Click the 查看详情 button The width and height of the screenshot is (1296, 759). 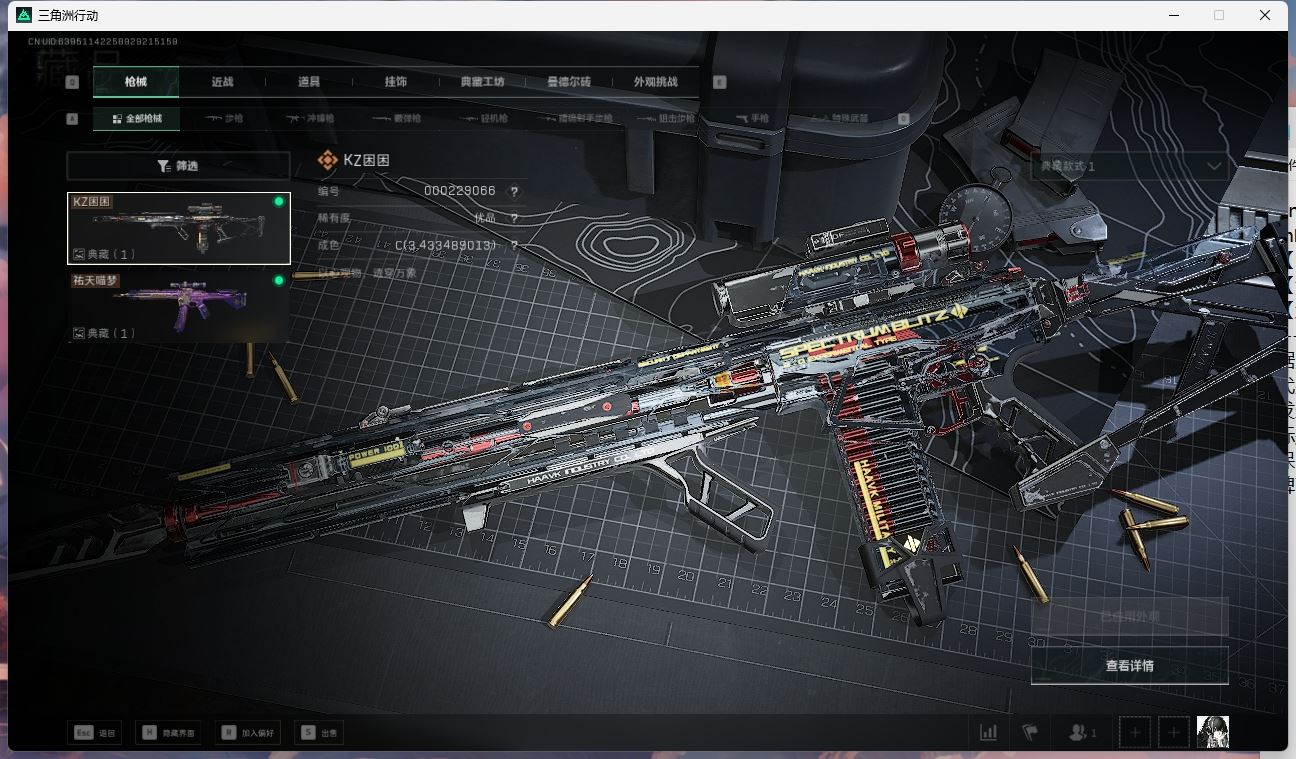1129,666
